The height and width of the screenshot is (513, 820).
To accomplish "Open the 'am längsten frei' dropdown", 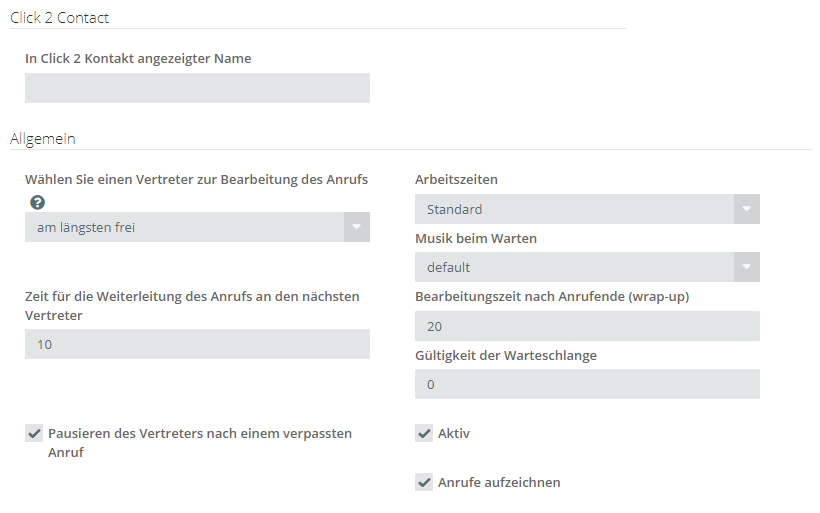I will (x=197, y=227).
